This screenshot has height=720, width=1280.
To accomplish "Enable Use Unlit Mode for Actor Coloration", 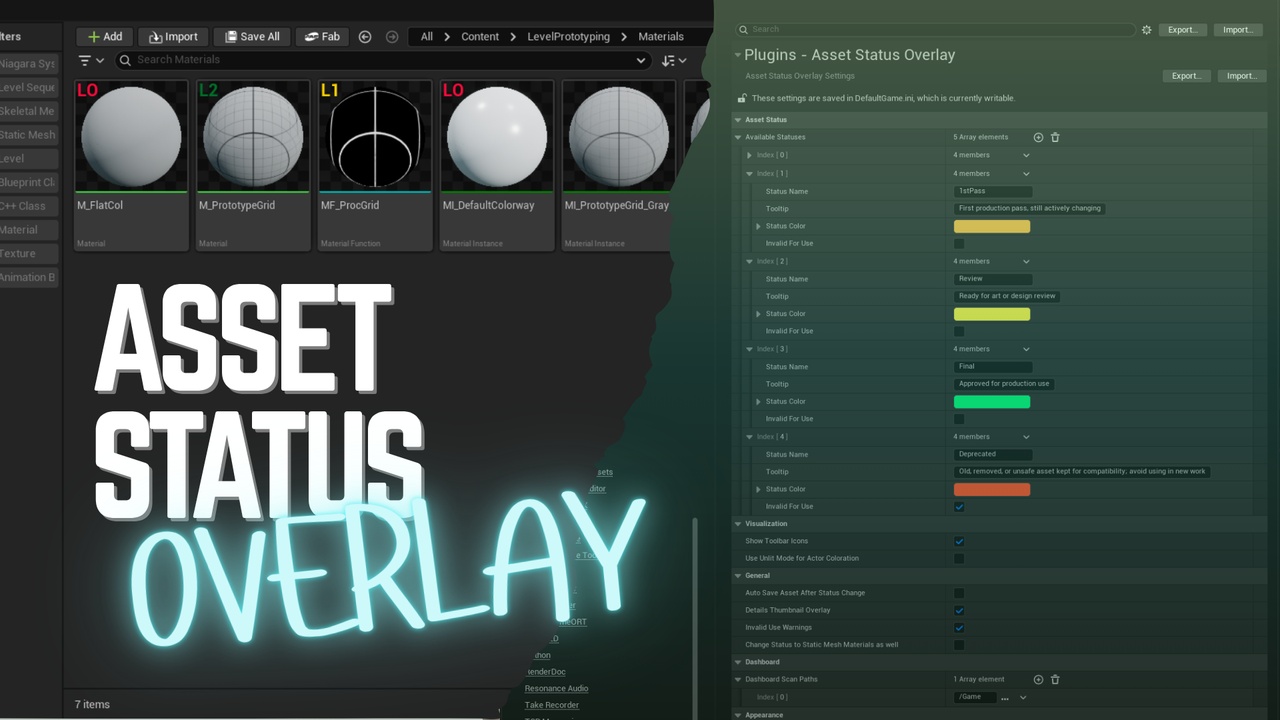I will tap(959, 559).
